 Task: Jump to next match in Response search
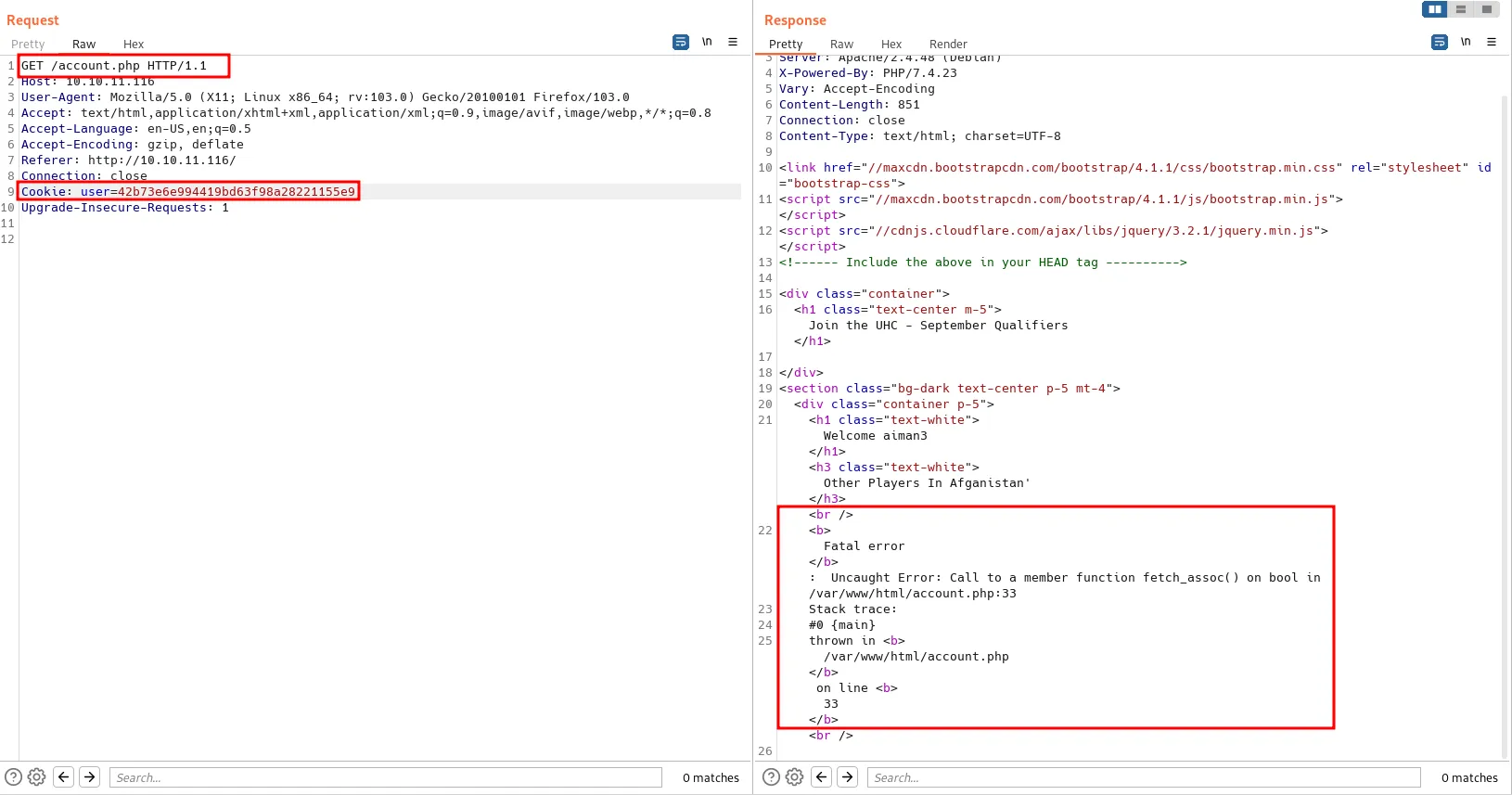[848, 777]
